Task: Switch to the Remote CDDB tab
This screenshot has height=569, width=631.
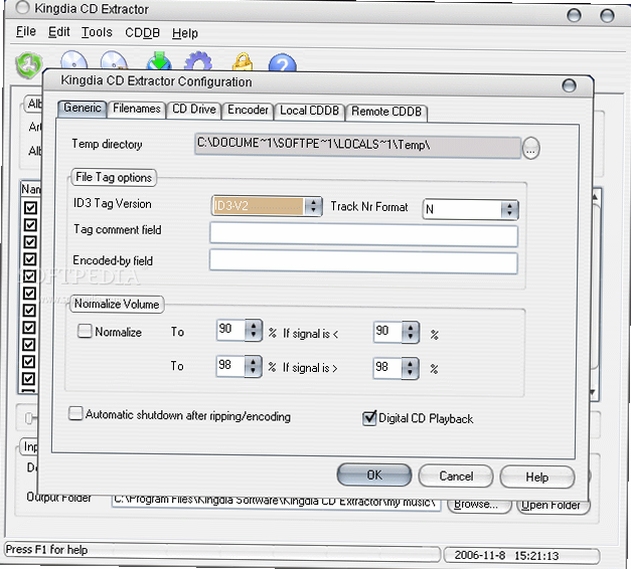Action: click(x=386, y=112)
